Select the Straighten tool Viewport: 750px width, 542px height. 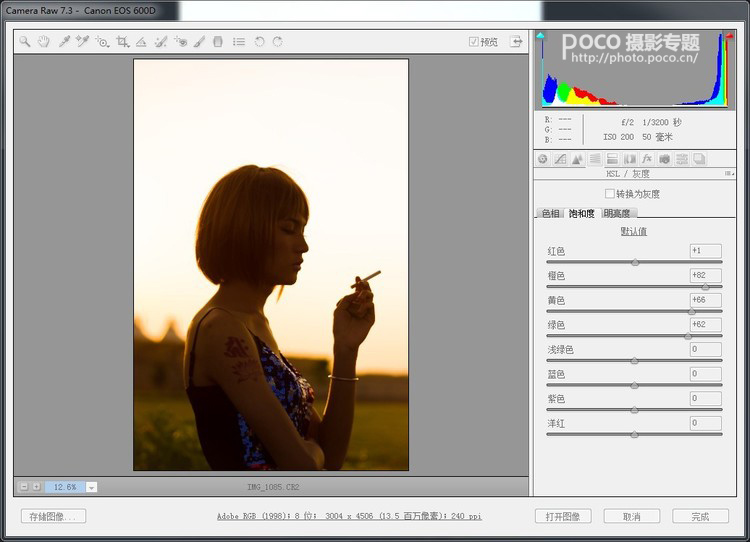click(141, 42)
